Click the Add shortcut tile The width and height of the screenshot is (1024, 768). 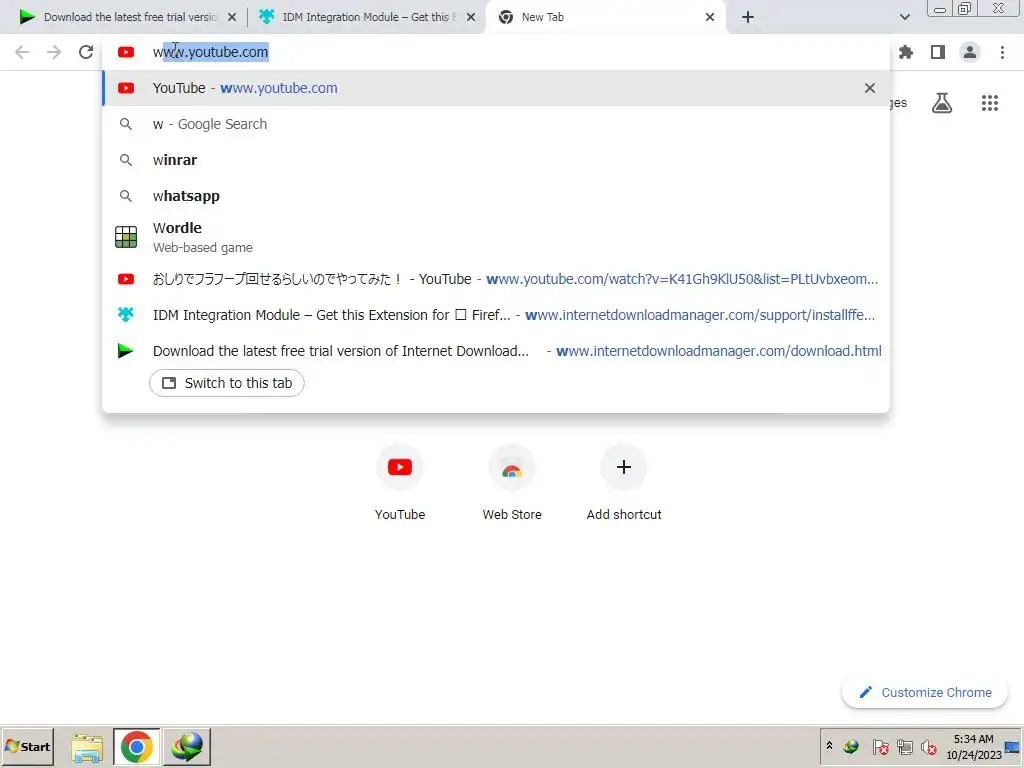click(x=624, y=483)
